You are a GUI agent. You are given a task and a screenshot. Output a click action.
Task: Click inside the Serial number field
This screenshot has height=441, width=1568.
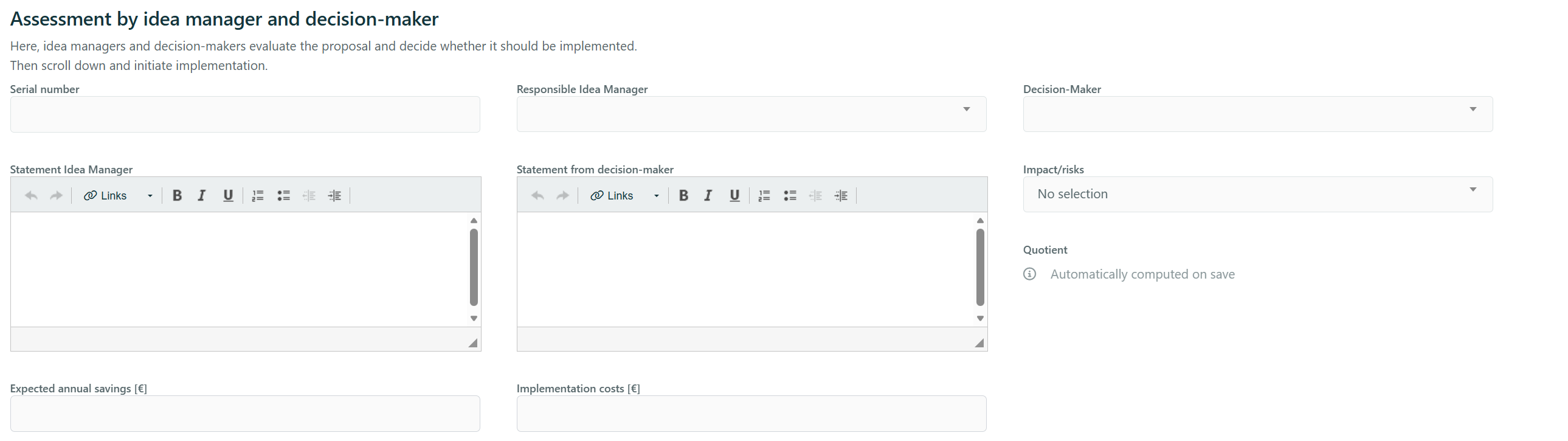244,114
